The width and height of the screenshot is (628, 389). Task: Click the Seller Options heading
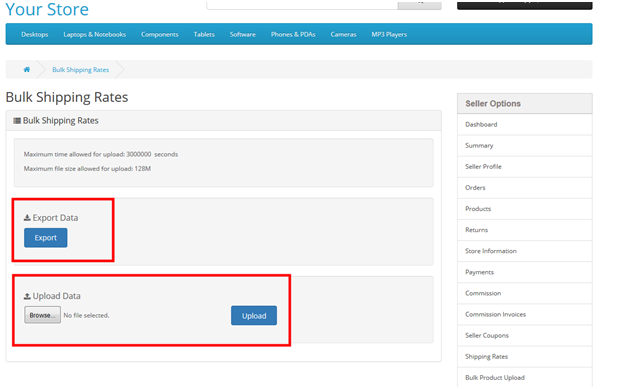[x=493, y=104]
